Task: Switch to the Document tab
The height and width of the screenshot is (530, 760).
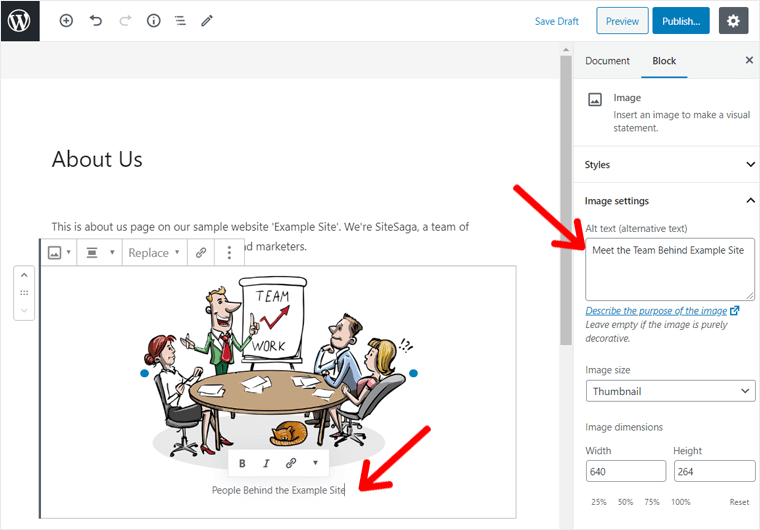Action: 607,61
